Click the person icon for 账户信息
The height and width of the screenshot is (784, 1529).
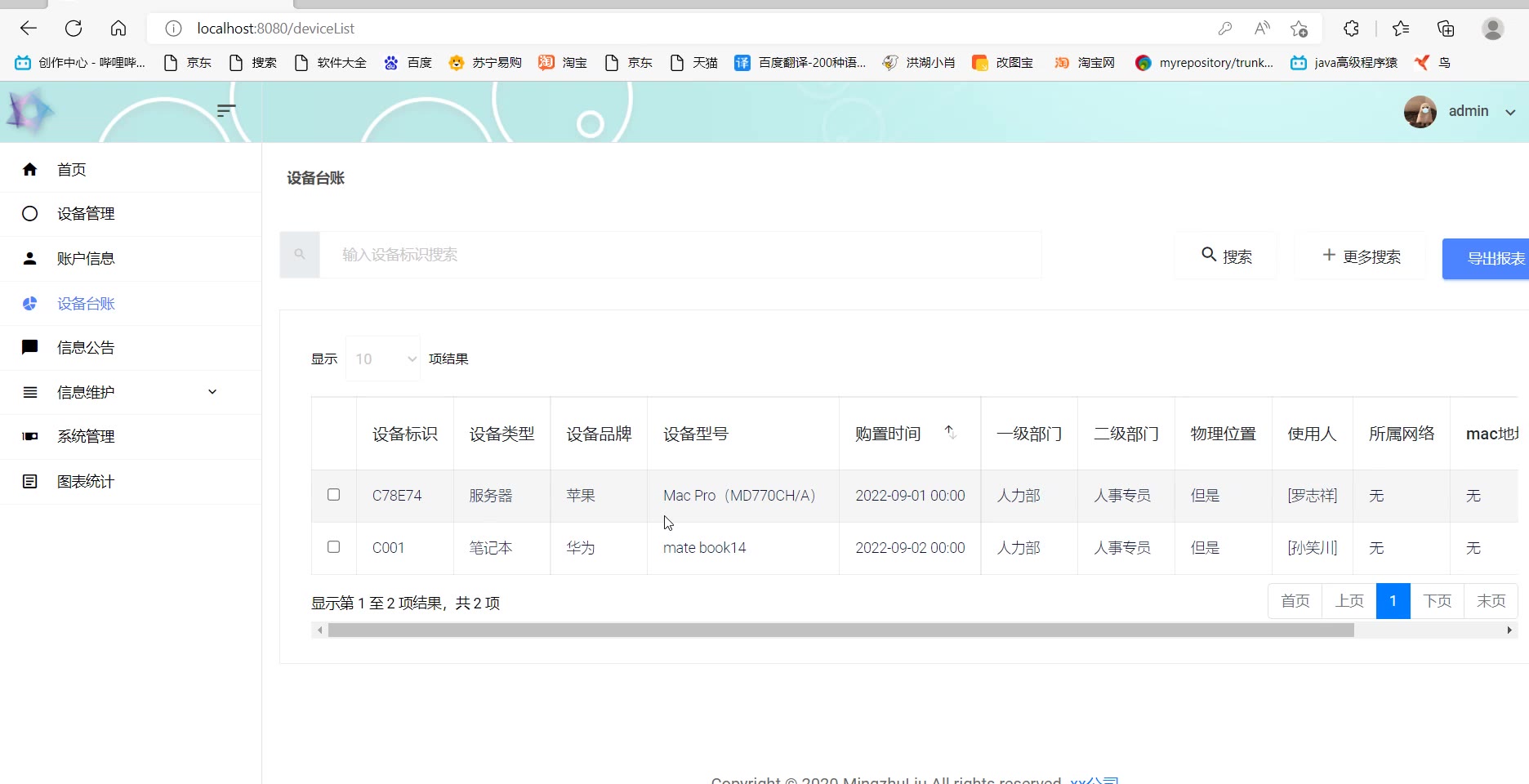tap(30, 259)
